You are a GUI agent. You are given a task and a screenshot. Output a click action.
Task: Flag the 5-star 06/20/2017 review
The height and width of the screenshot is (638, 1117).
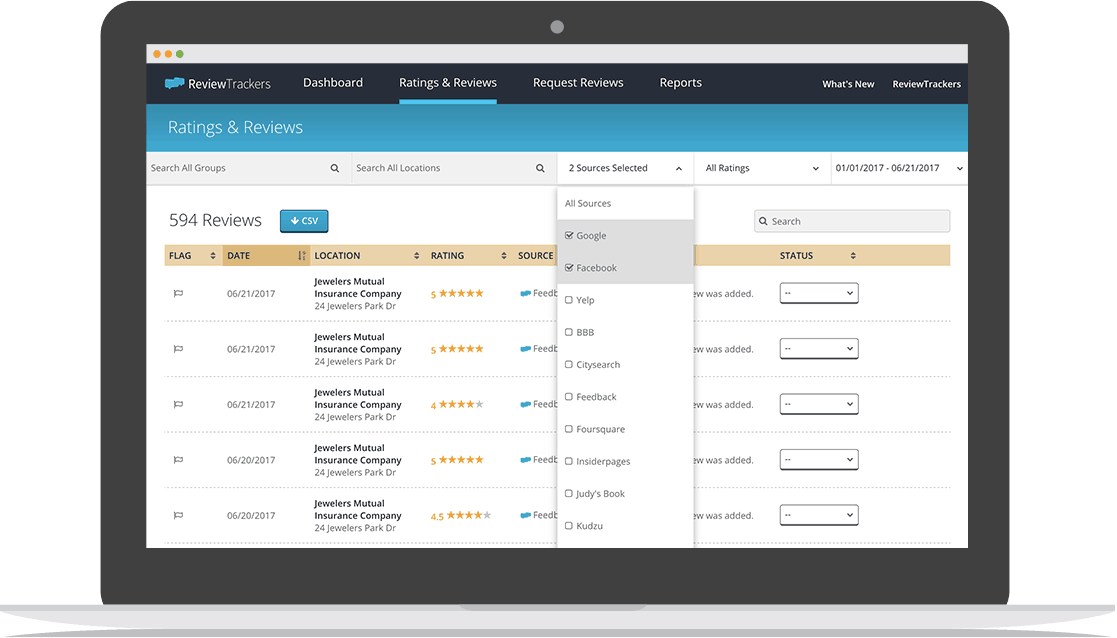178,460
